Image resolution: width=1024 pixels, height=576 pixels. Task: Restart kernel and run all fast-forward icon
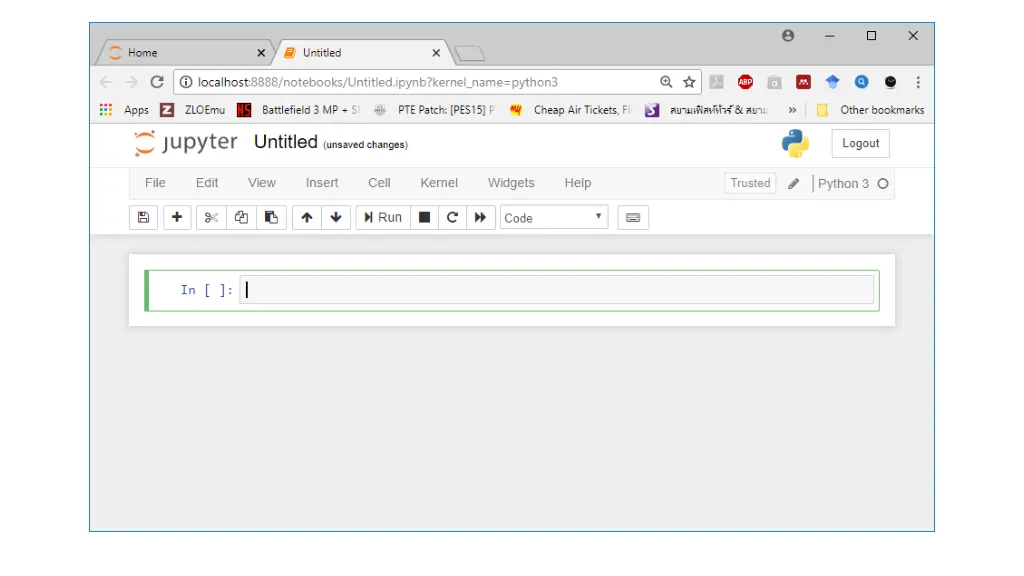pyautogui.click(x=481, y=217)
